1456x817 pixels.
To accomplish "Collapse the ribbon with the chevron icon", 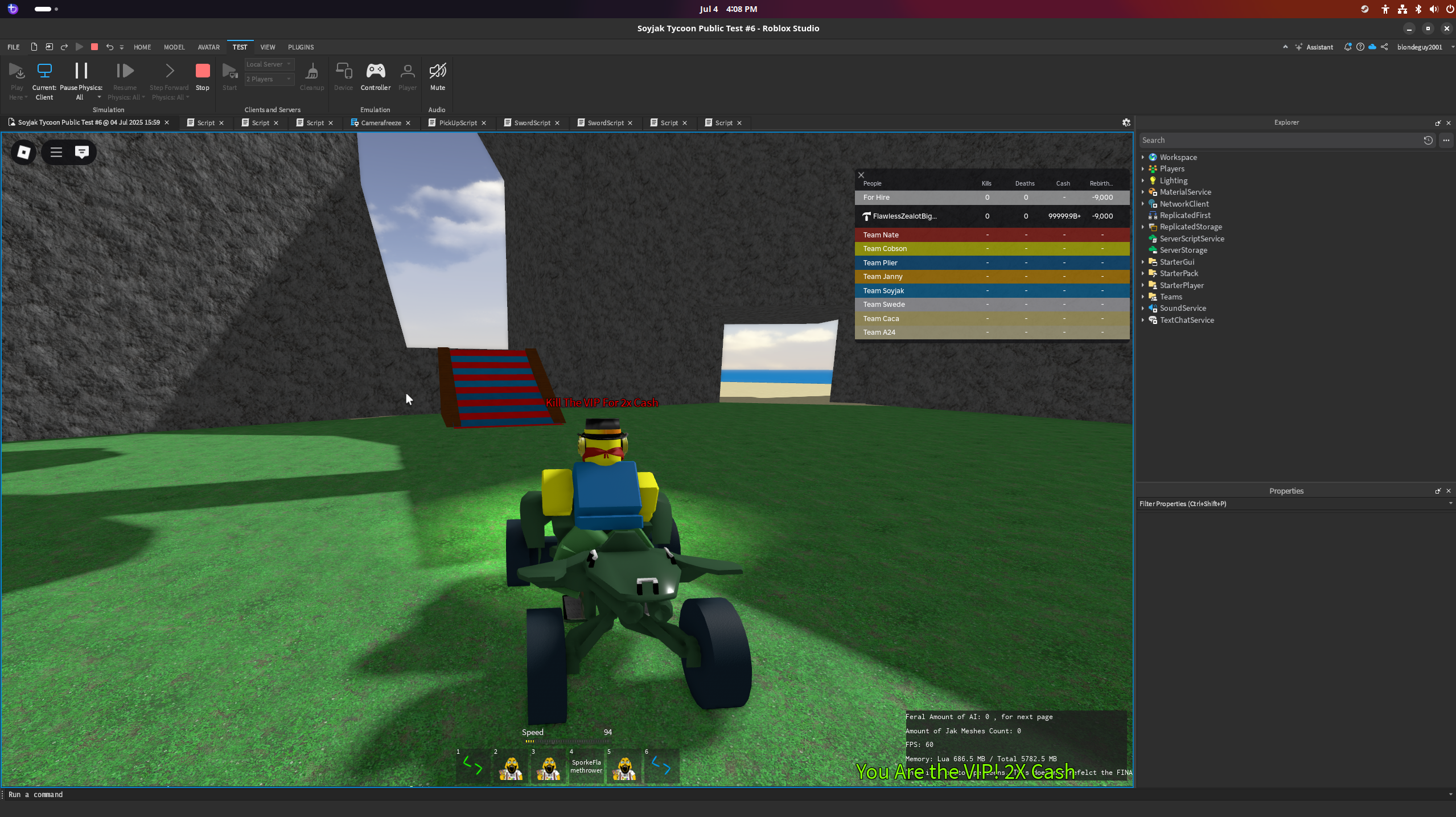I will click(x=1285, y=47).
